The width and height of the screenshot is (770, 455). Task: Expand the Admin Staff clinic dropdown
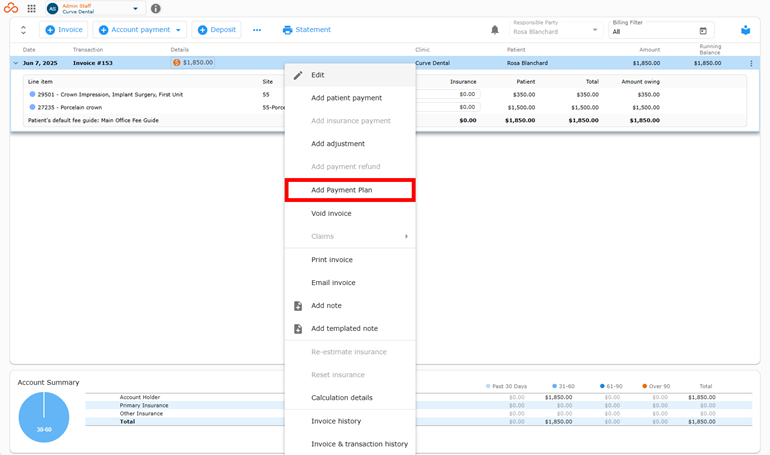pyautogui.click(x=136, y=9)
